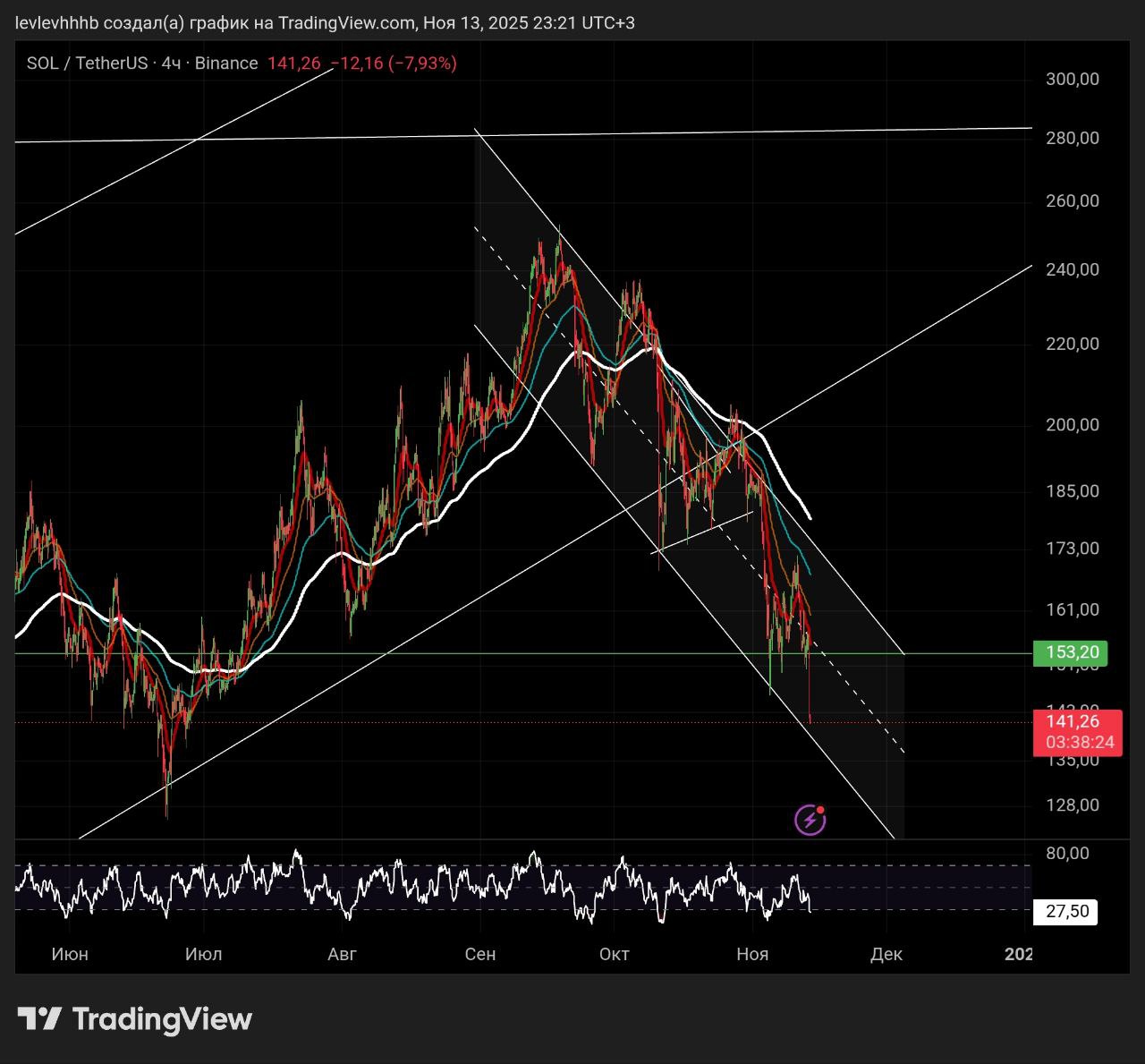Click the SOL / TetherUS symbol title
The width and height of the screenshot is (1145, 1064).
pyautogui.click(x=87, y=63)
